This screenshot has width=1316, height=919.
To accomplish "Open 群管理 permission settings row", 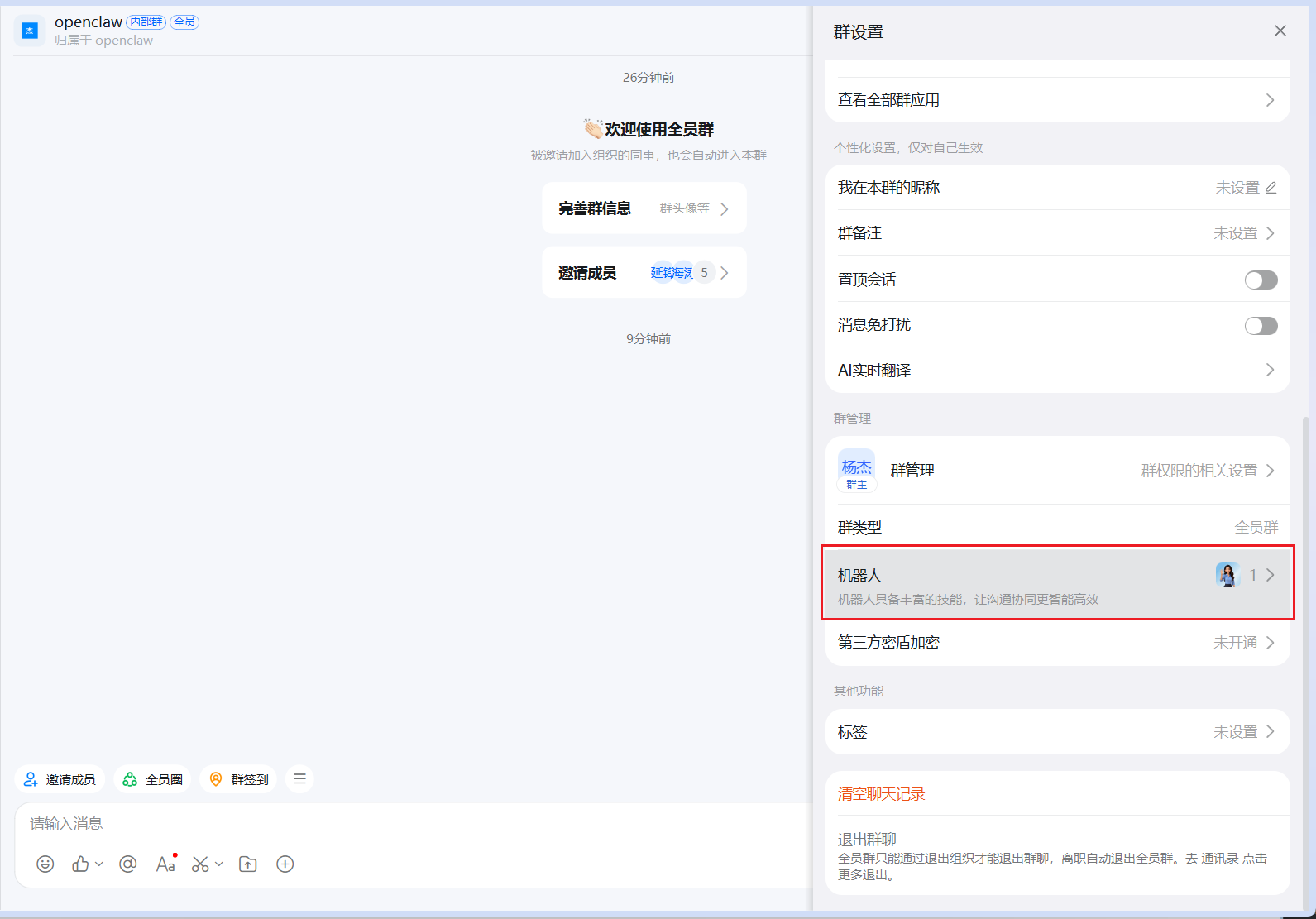I will (1057, 471).
